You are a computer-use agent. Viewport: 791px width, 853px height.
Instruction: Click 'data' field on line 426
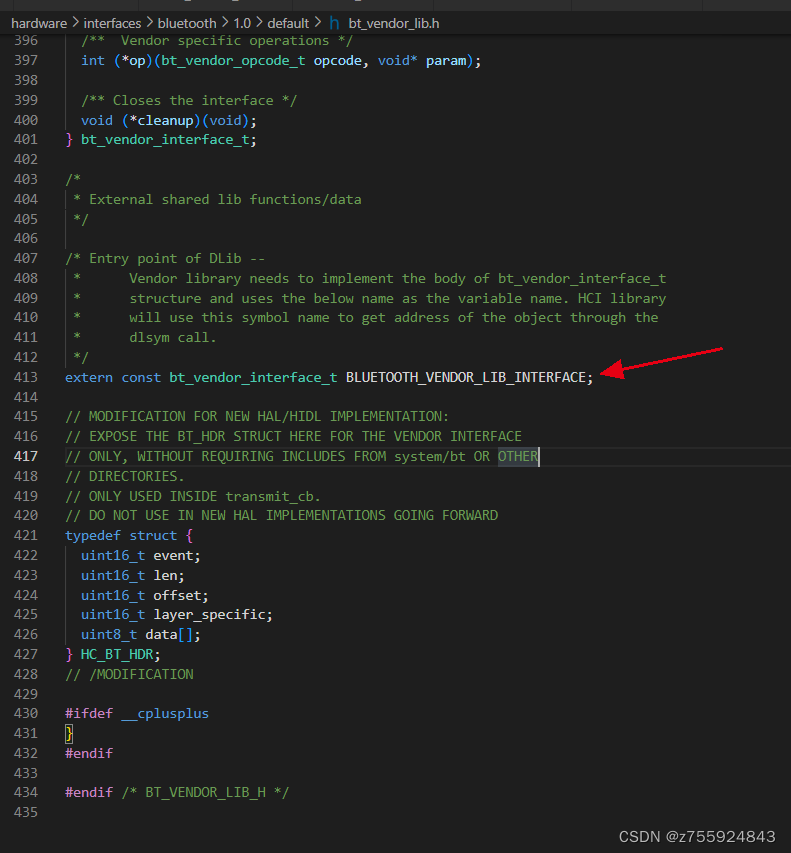[x=161, y=634]
